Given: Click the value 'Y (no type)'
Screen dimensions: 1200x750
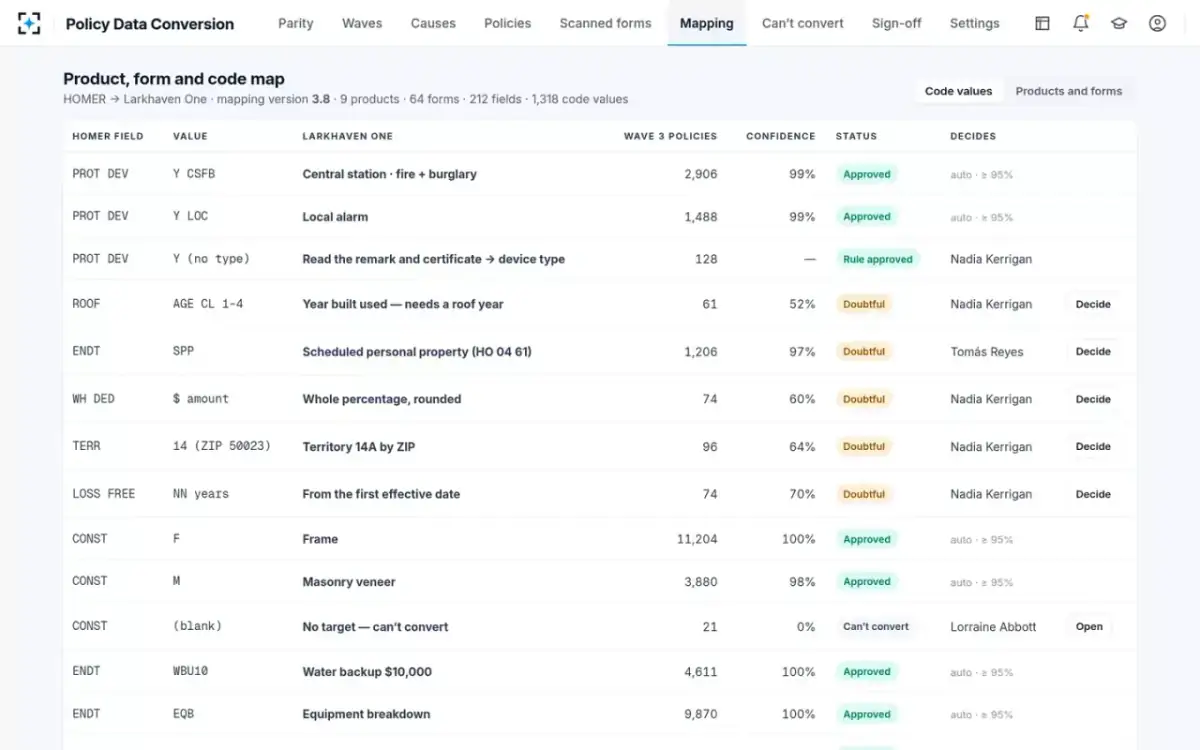Looking at the screenshot, I should point(211,259).
